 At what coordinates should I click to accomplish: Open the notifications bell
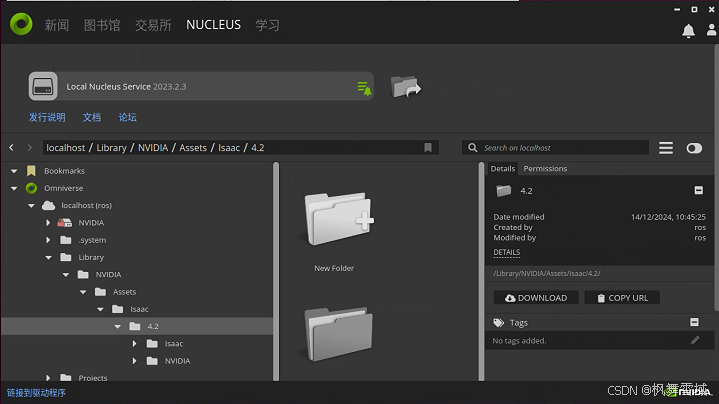688,31
